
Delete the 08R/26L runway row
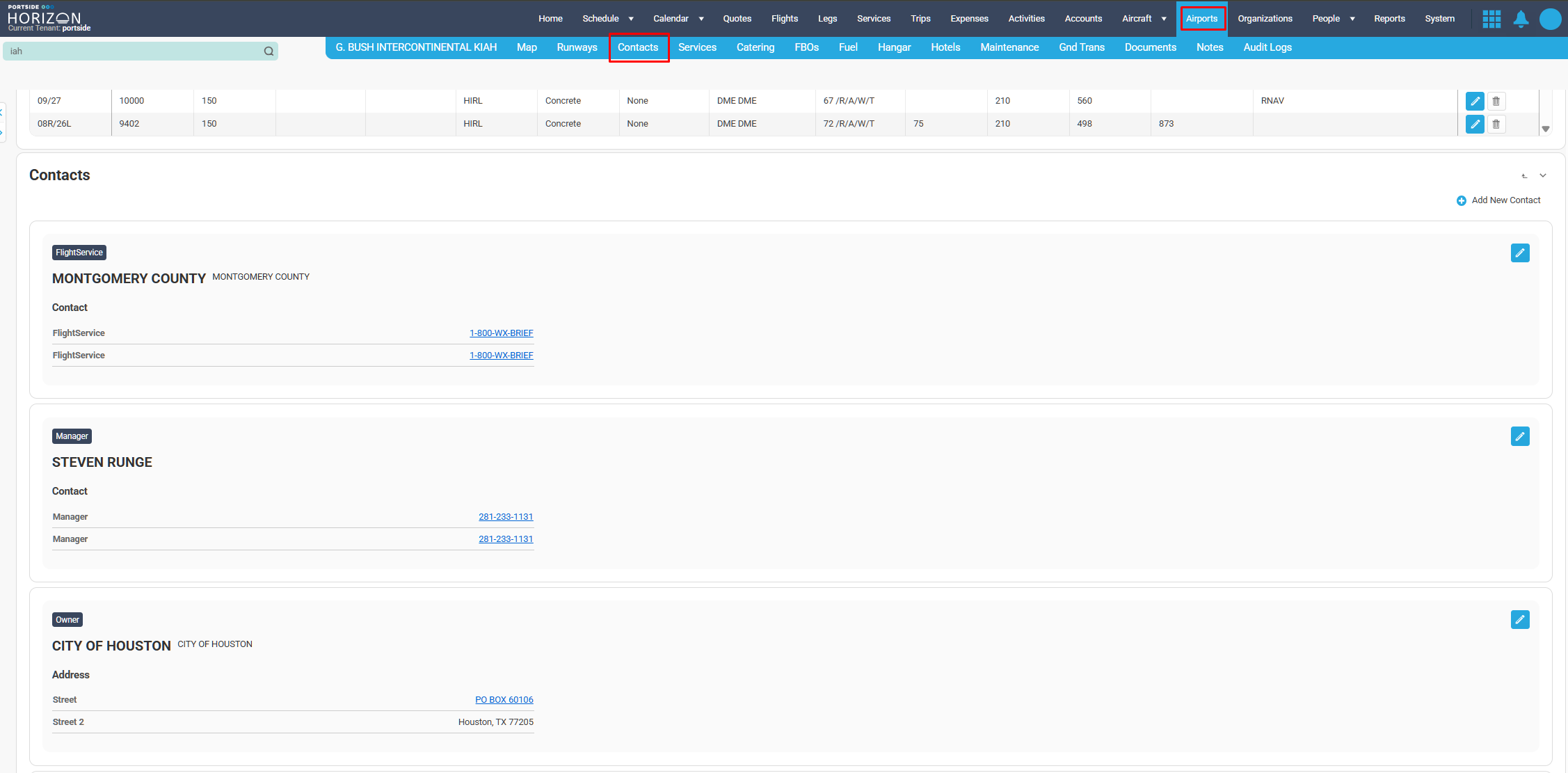[x=1496, y=124]
